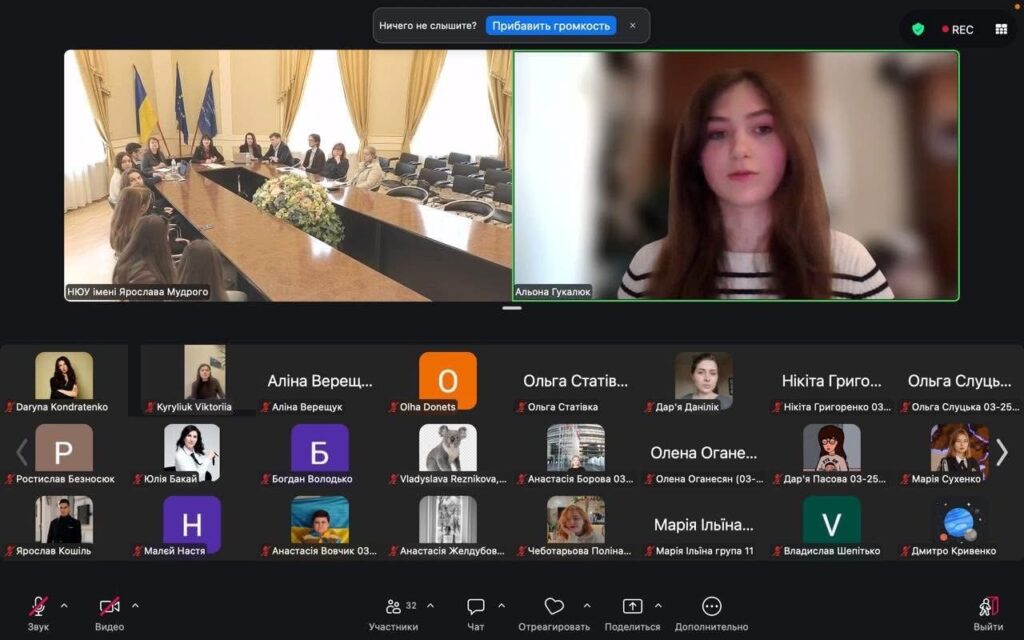This screenshot has width=1024, height=640.
Task: Expand the arrow next to Поделиться
Action: (658, 605)
